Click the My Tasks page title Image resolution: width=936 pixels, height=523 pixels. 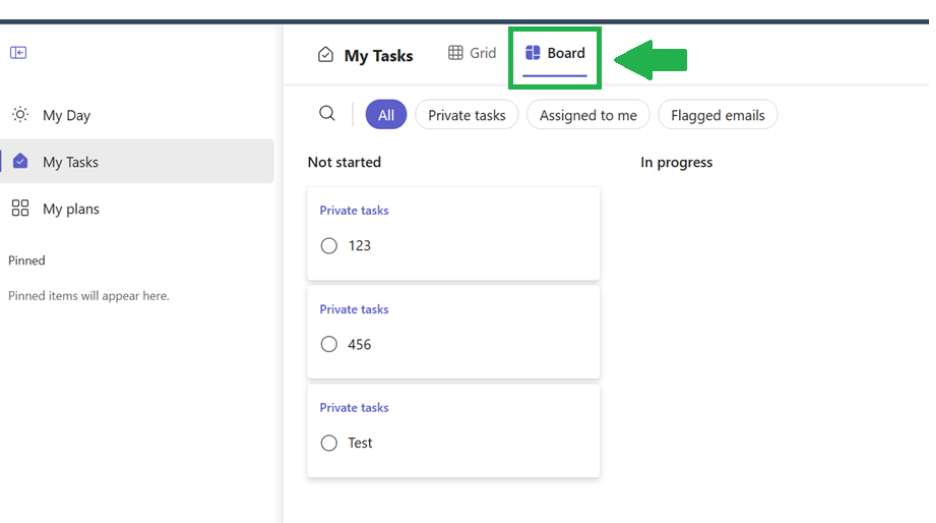coord(378,56)
